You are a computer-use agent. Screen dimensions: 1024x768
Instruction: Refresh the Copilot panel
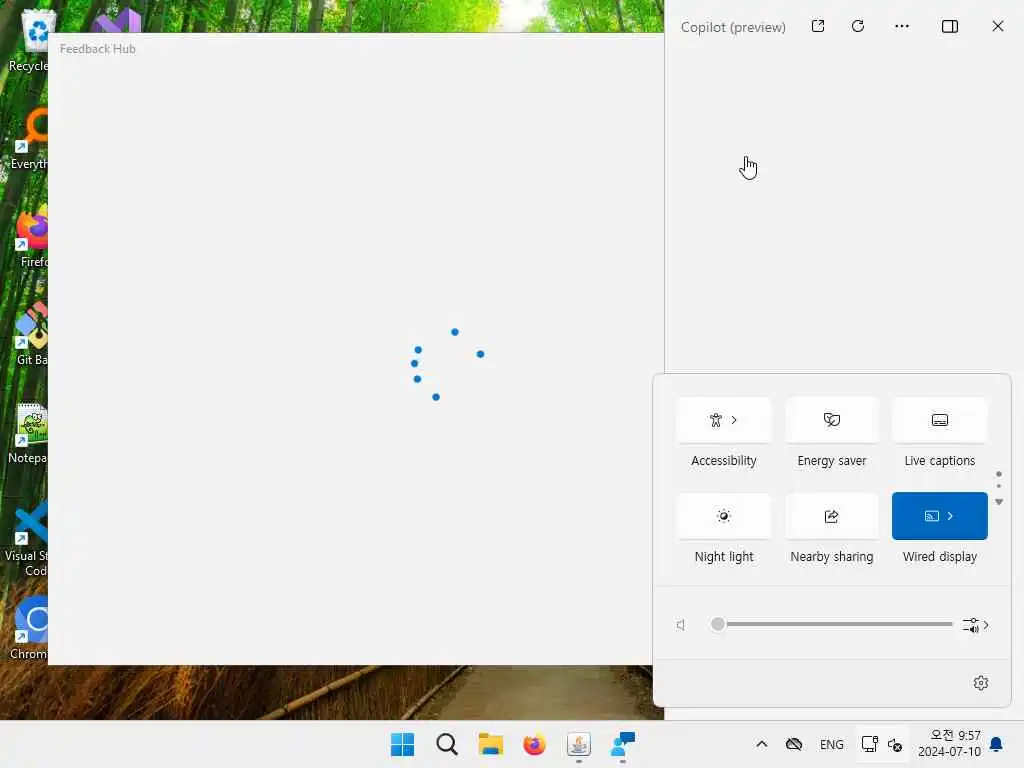(x=858, y=26)
